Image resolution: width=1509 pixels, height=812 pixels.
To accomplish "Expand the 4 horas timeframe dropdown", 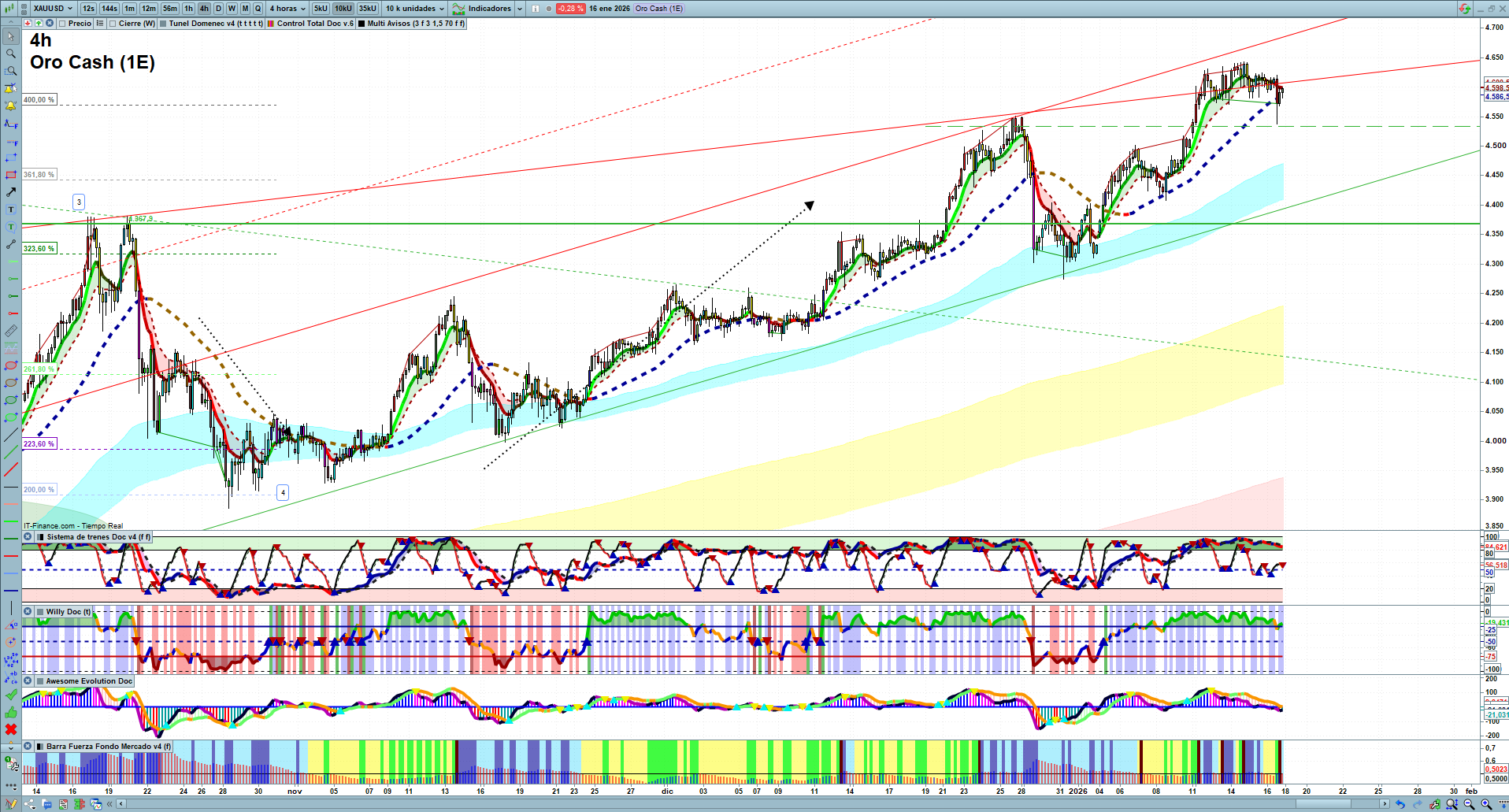I will [287, 9].
